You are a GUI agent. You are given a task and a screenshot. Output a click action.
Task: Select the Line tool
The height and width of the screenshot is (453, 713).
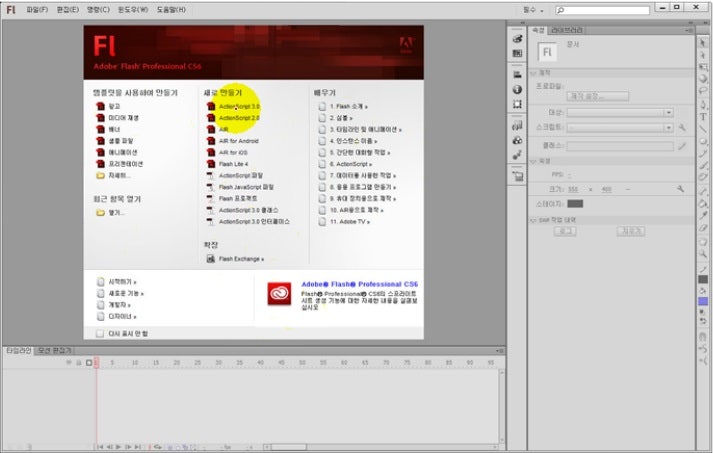[703, 129]
